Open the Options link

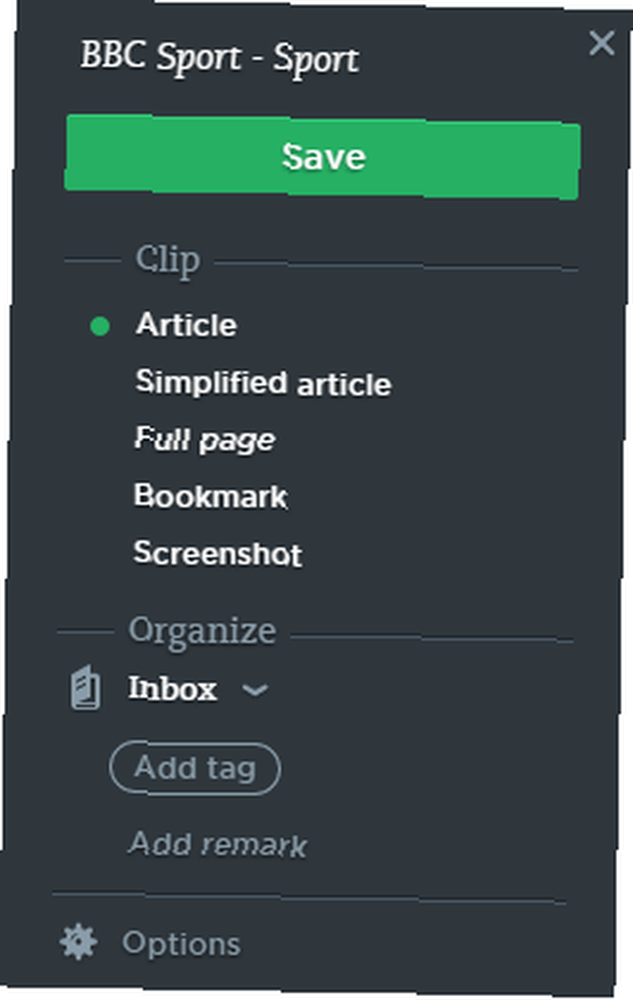(181, 943)
